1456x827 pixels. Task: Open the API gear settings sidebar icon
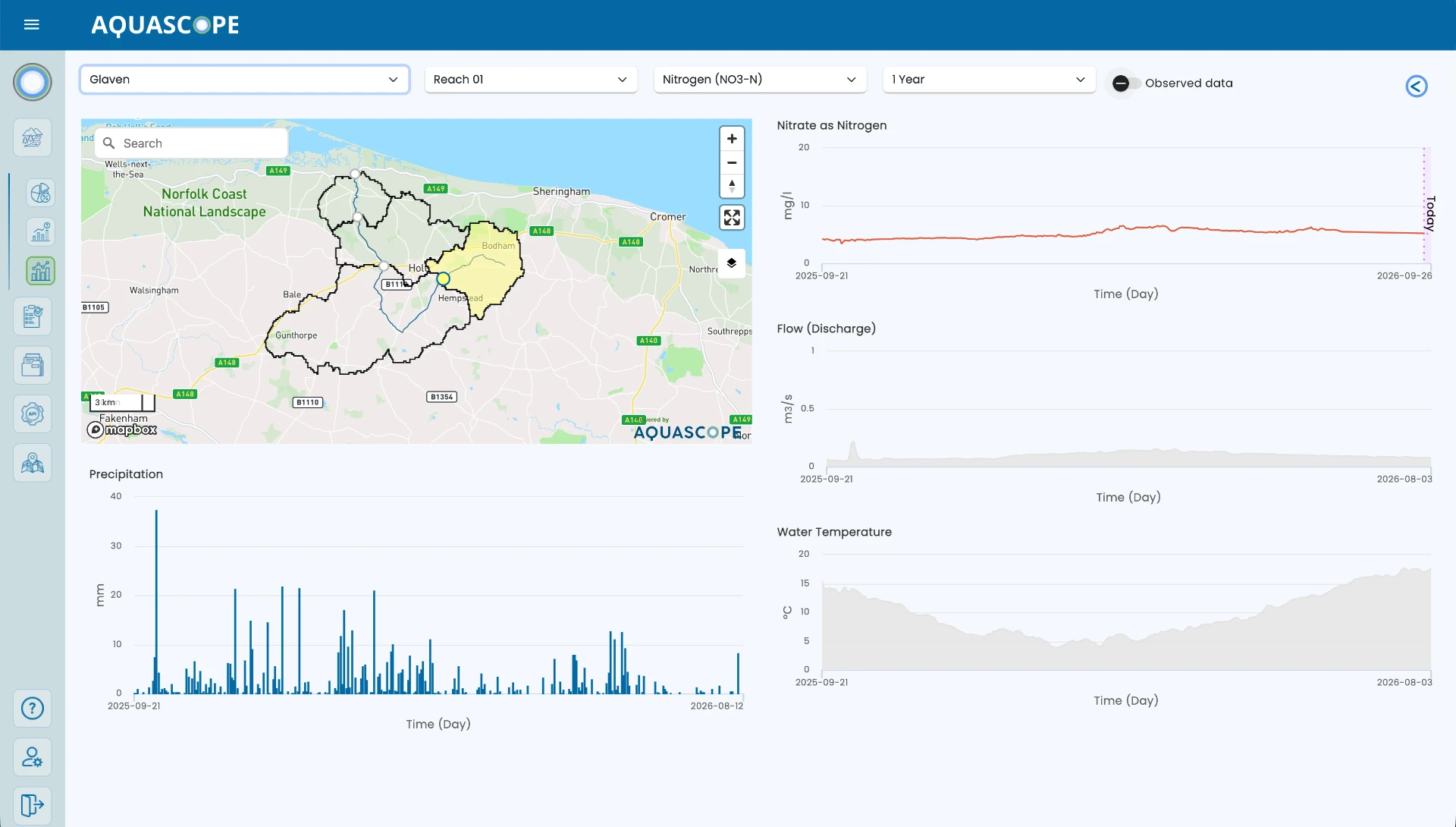pos(33,413)
